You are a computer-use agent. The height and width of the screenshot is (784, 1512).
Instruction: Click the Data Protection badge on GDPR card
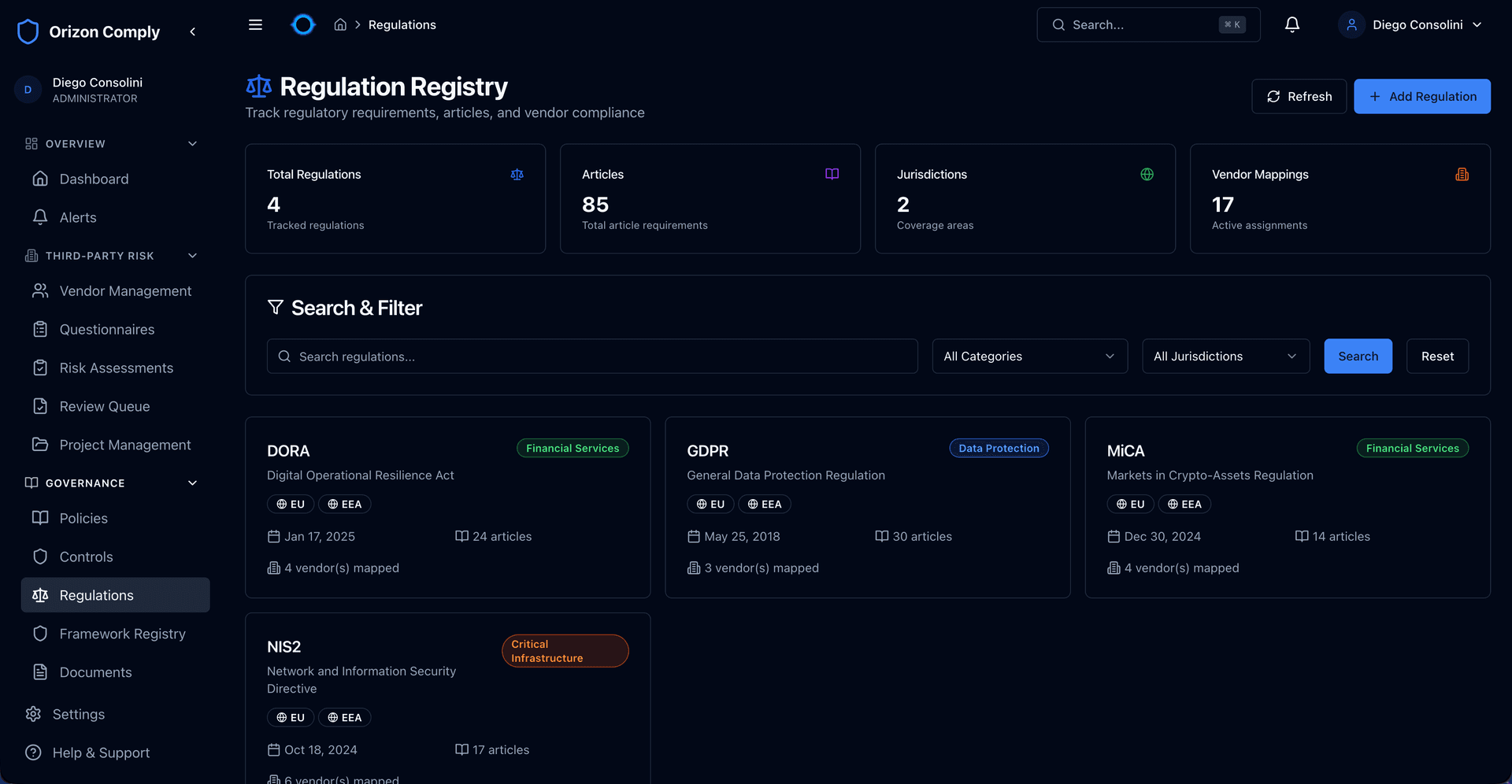pyautogui.click(x=999, y=448)
